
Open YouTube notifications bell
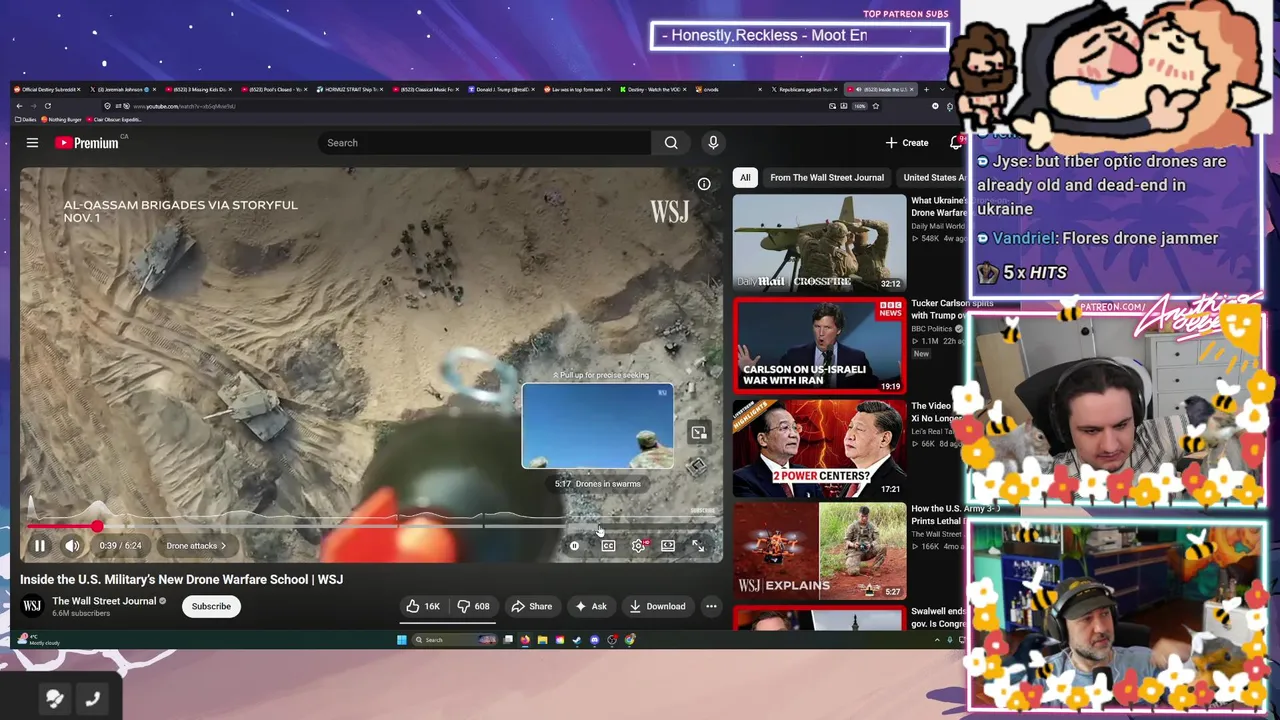pos(956,143)
